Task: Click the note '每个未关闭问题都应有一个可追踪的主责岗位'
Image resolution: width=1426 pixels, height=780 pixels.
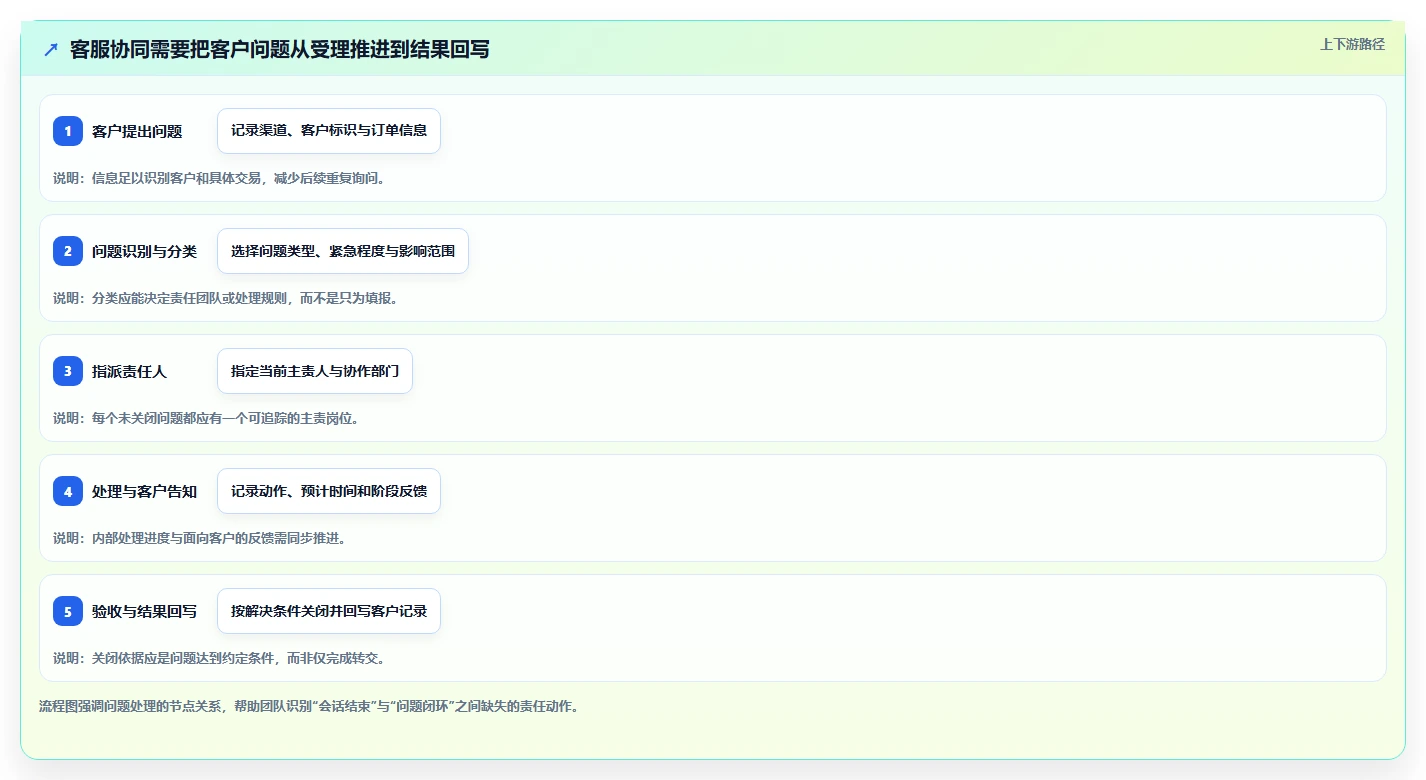Action: 222,418
